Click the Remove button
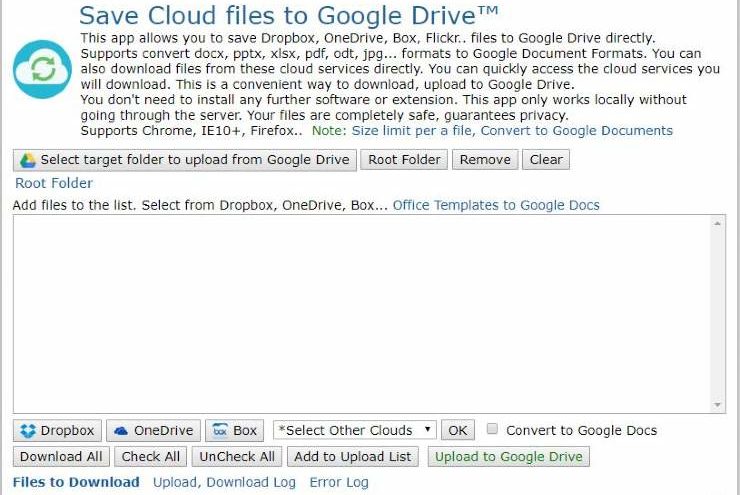This screenshot has height=495, width=740. (x=485, y=160)
